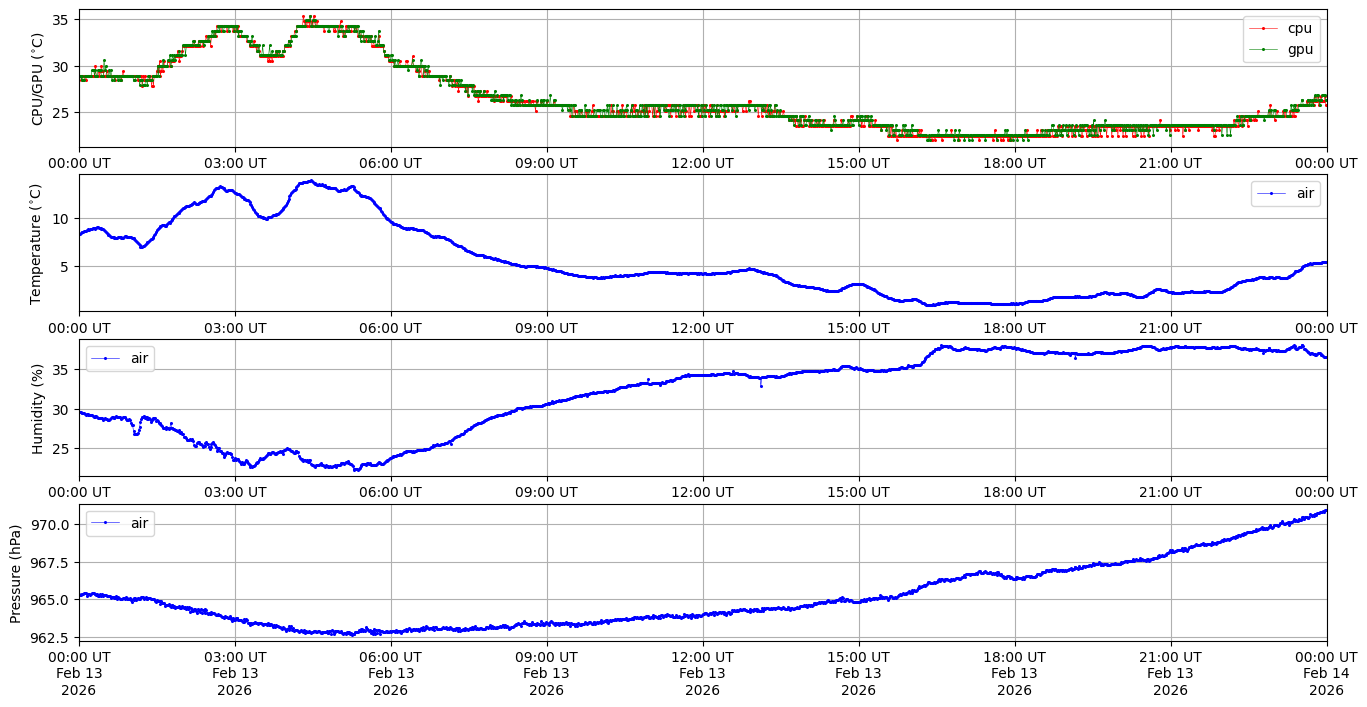Screen dimensions: 1367x707
Task: Select the air legend in the Humidity plot
Action: (120, 358)
